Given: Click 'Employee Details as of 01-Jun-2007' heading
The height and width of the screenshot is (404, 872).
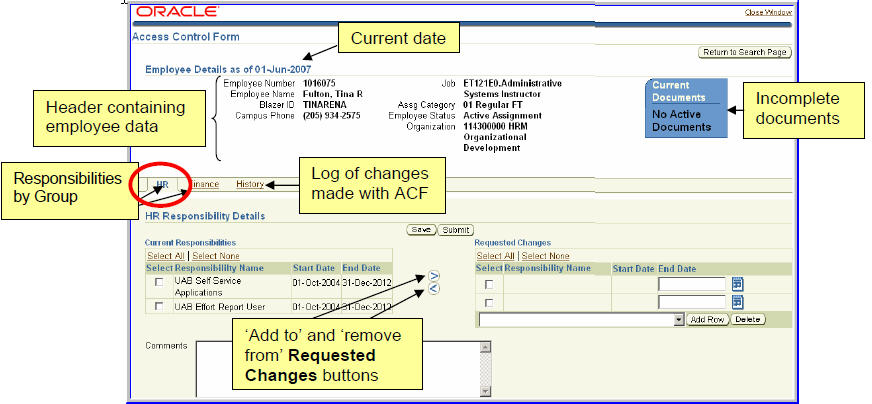Looking at the screenshot, I should point(228,70).
